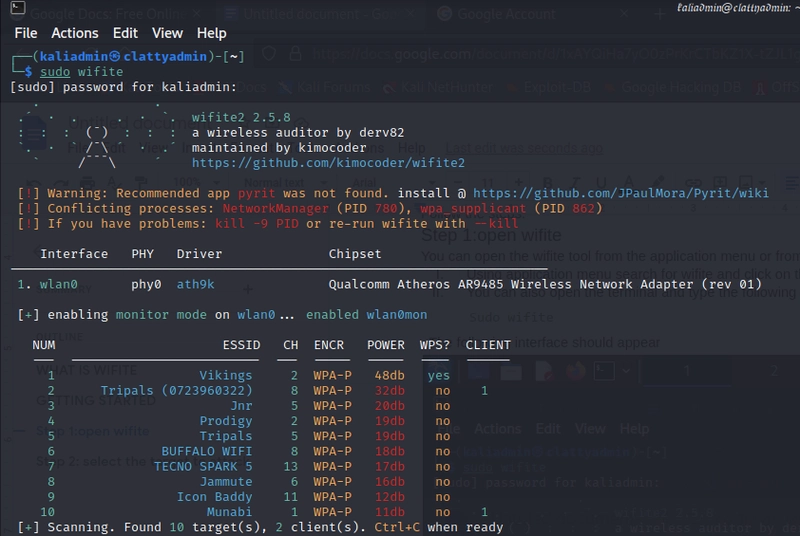This screenshot has height=536, width=800.
Task: Click the 'pyrit' warning word
Action: coord(256,193)
